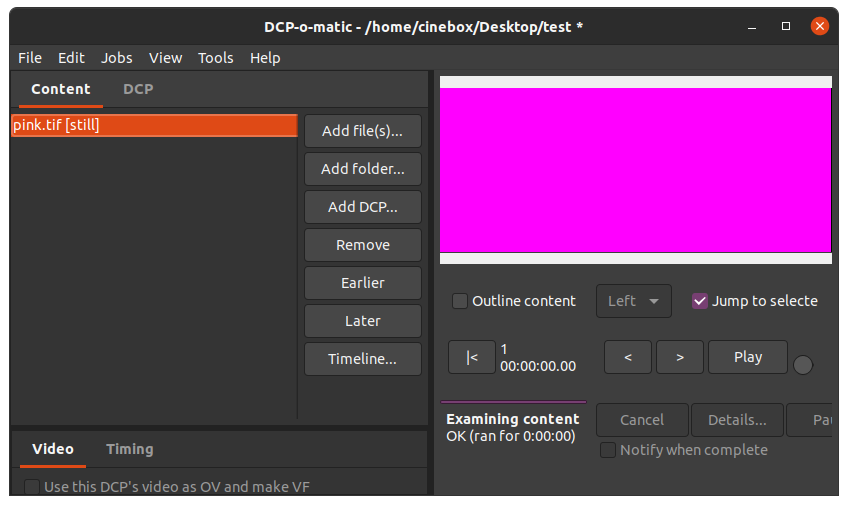Click the magenta preview image

[635, 170]
